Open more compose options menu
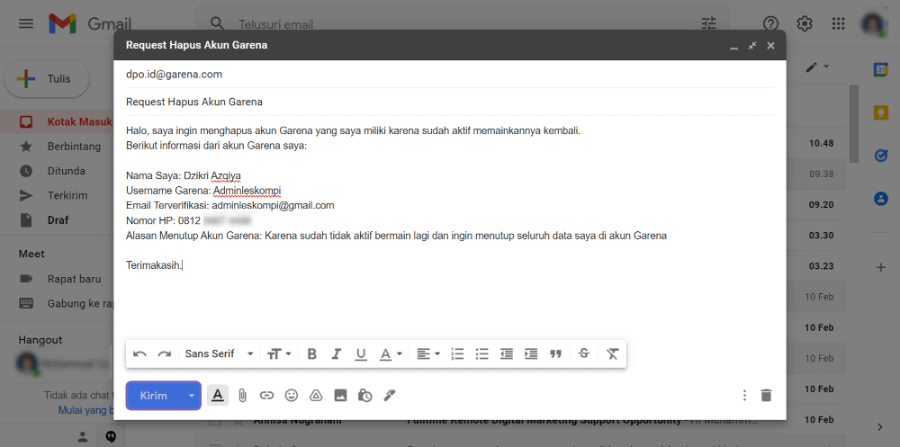This screenshot has height=447, width=900. pyautogui.click(x=744, y=395)
